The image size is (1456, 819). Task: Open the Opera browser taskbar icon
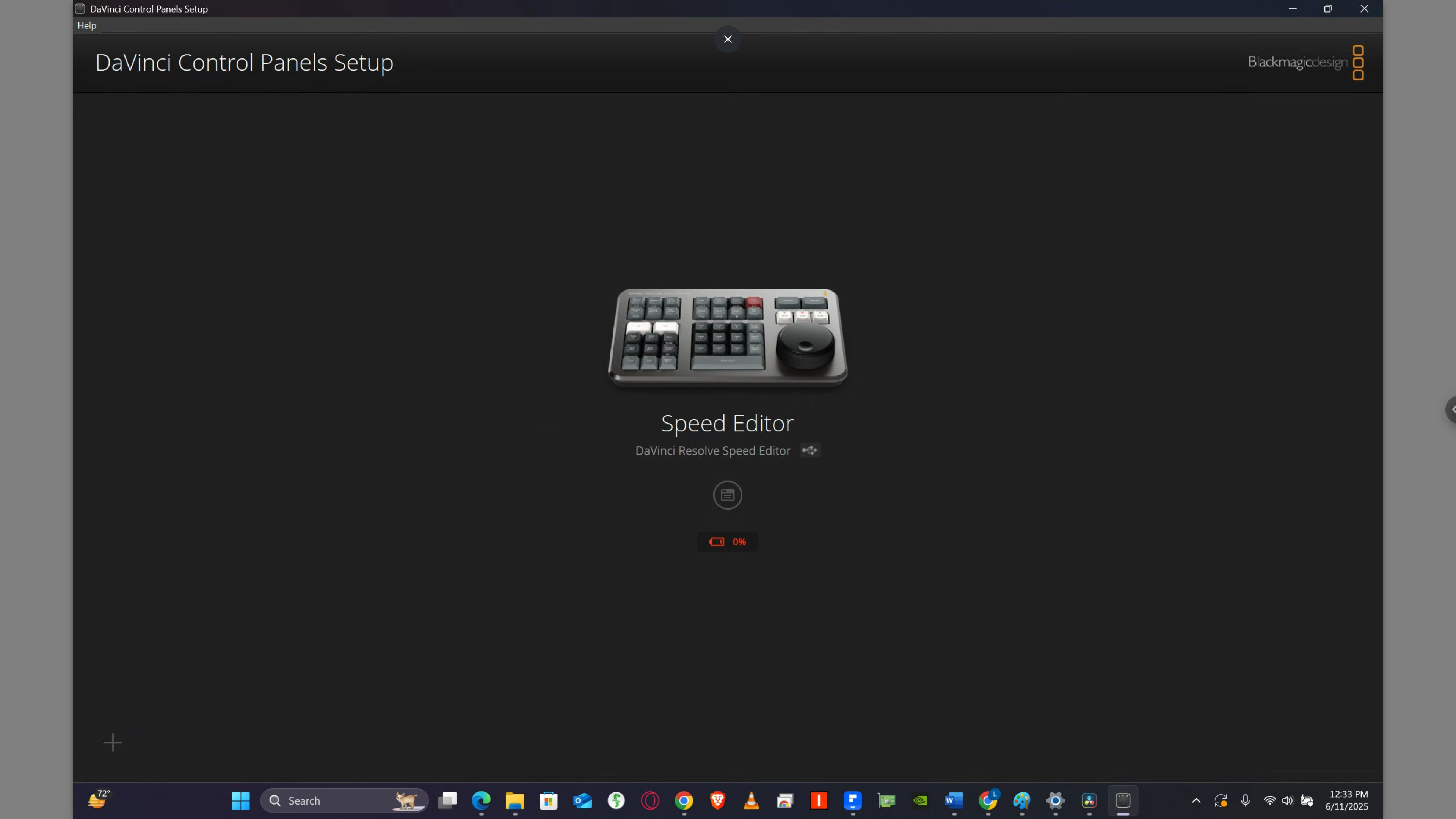click(650, 800)
